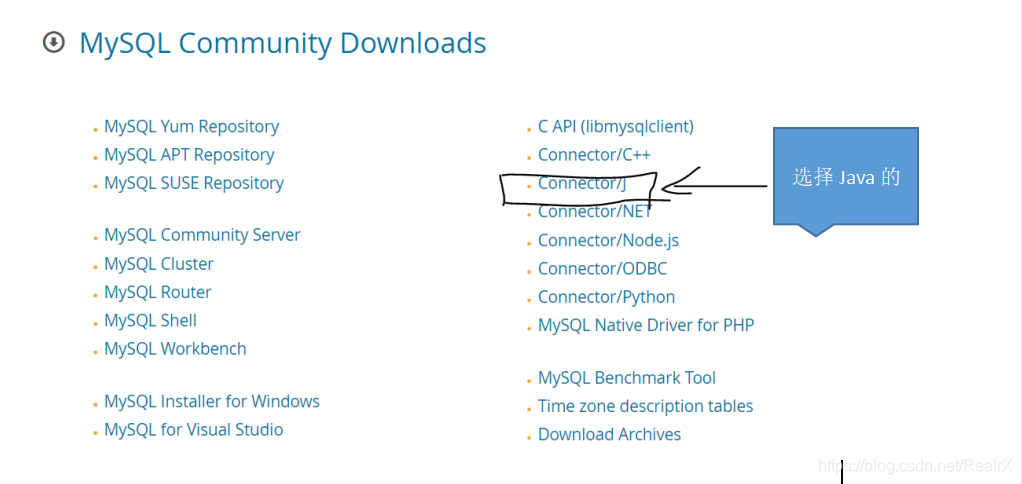Open Connector/NET link
The height and width of the screenshot is (484, 1022).
[x=595, y=212]
